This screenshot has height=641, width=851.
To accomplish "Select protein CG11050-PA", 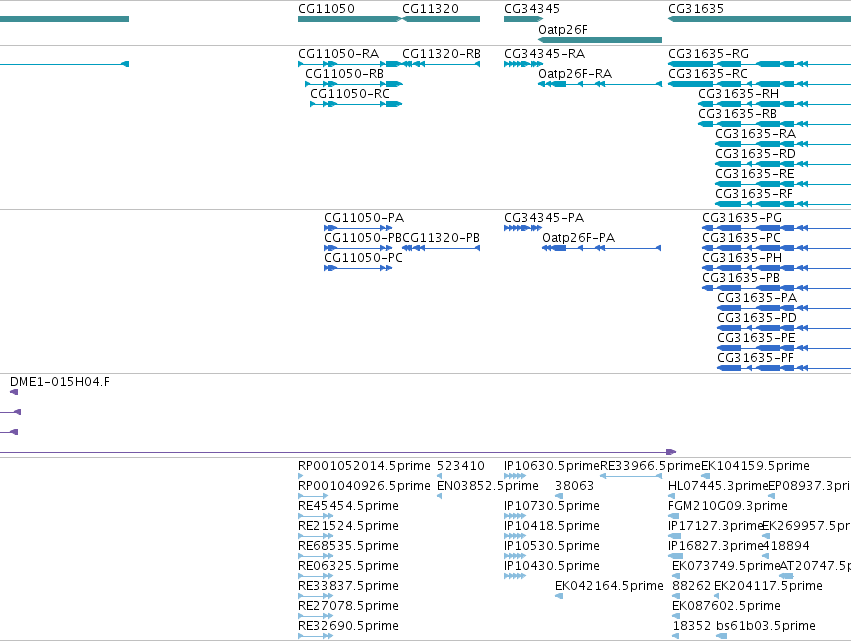I will click(x=364, y=218).
